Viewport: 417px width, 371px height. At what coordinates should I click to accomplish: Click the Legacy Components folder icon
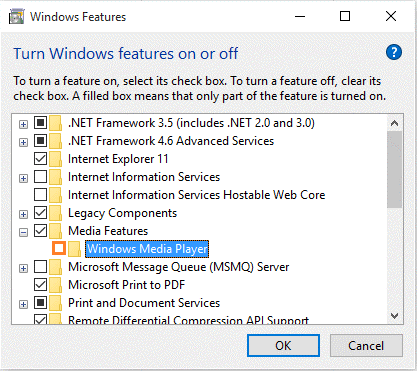click(55, 213)
